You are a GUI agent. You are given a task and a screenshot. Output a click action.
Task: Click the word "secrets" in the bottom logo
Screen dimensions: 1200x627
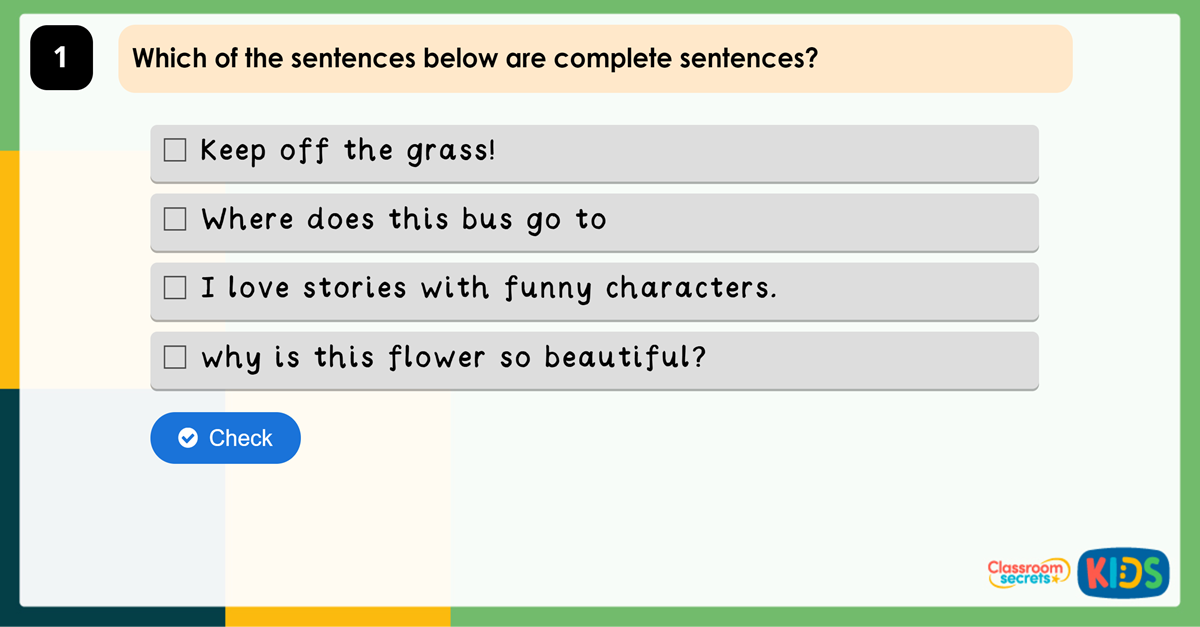[x=1026, y=579]
